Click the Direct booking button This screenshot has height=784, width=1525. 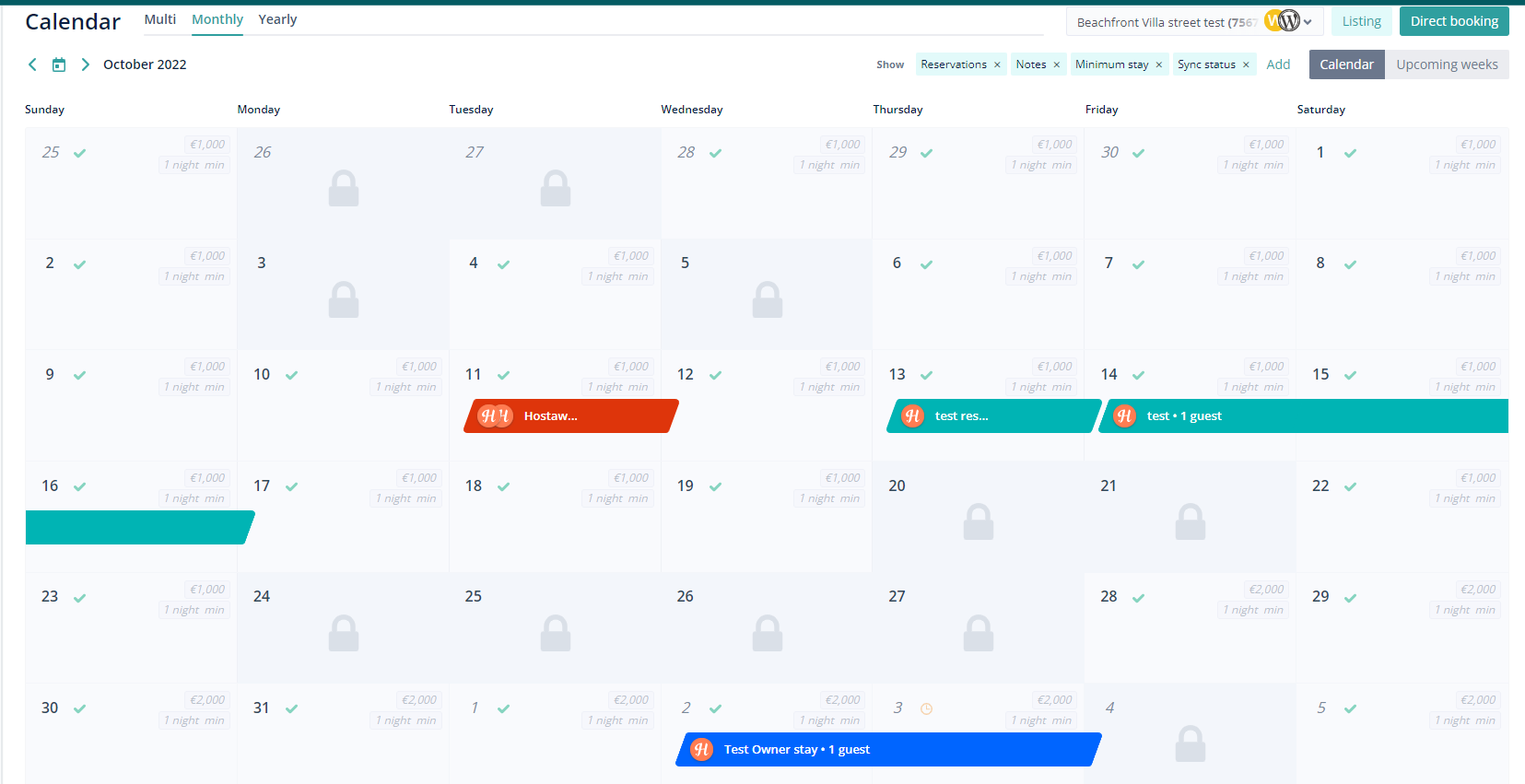point(1453,21)
